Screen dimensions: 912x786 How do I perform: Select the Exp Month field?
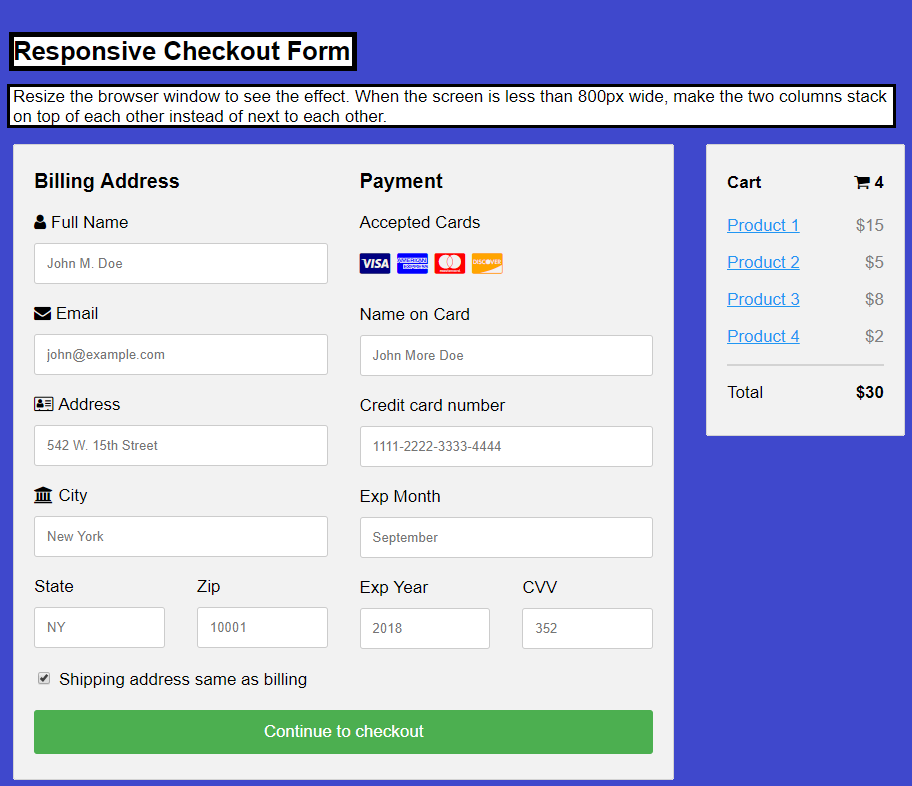pos(506,537)
